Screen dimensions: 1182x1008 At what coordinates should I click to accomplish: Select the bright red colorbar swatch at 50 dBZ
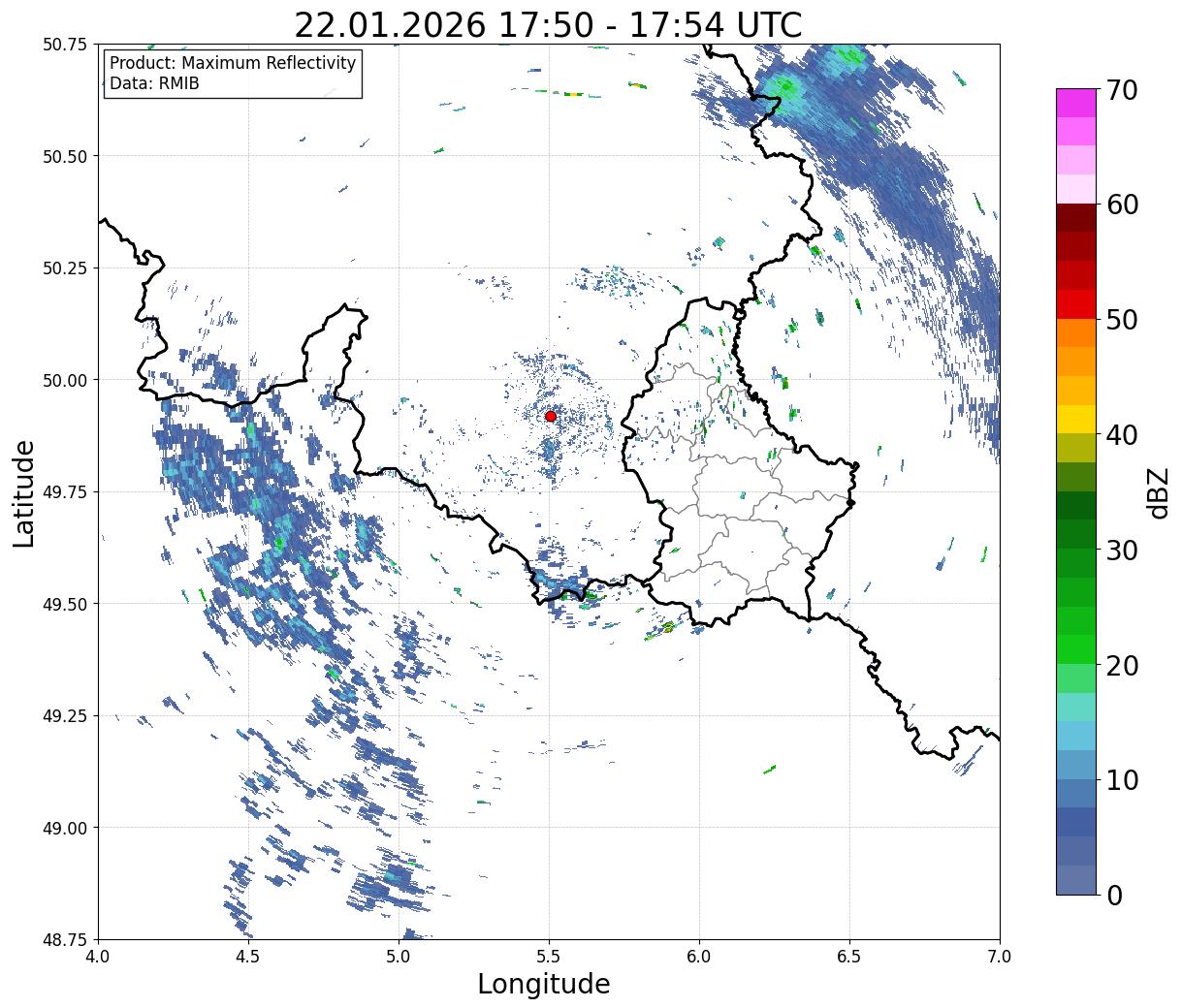click(1076, 304)
